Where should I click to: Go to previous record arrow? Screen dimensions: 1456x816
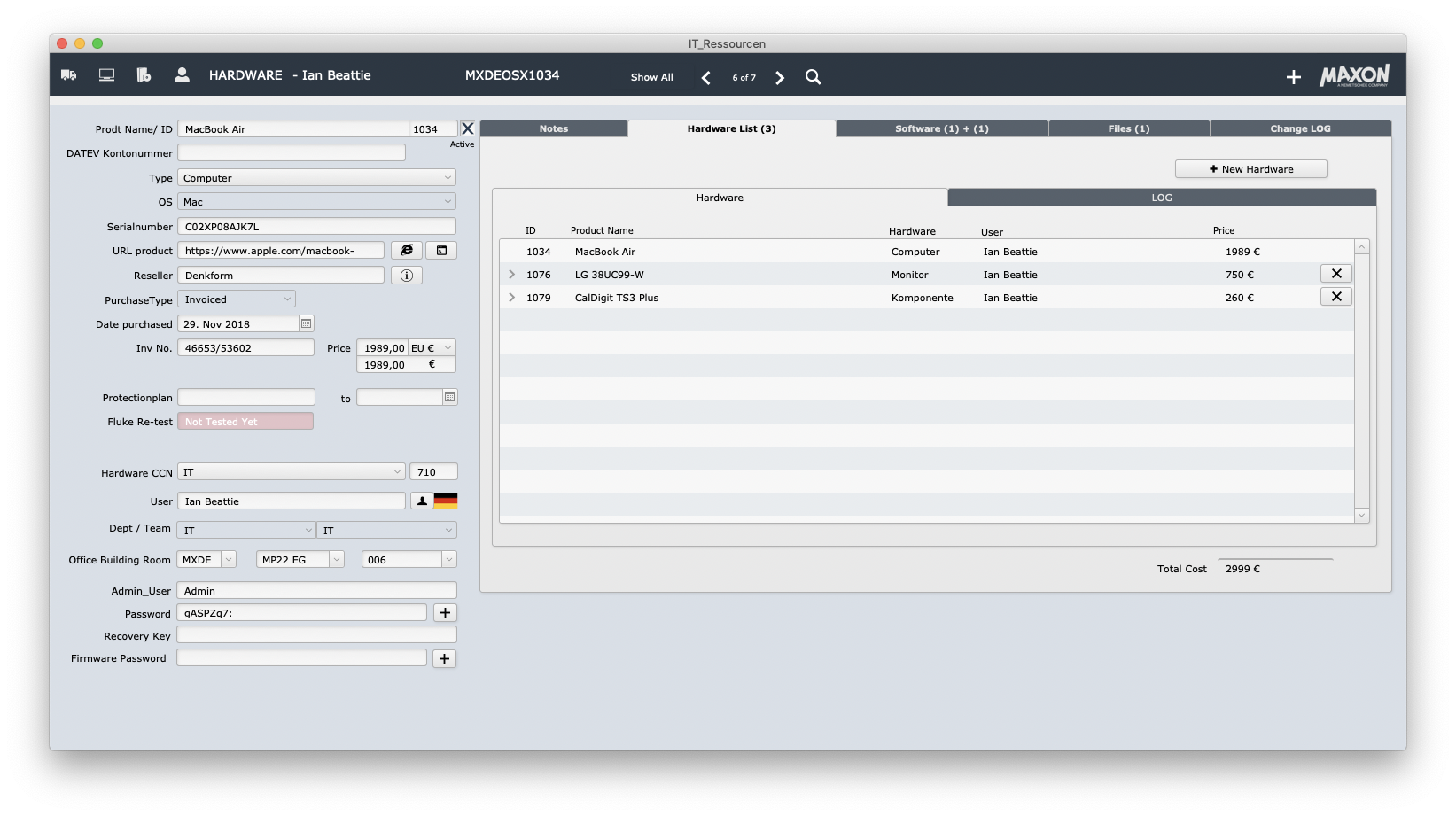[x=706, y=78]
